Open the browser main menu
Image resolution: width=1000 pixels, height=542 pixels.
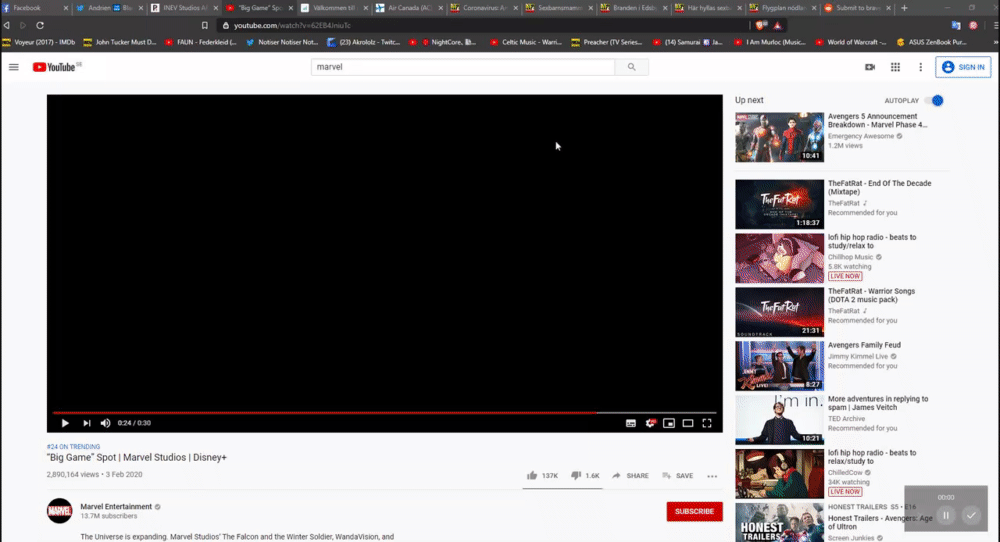(x=996, y=26)
